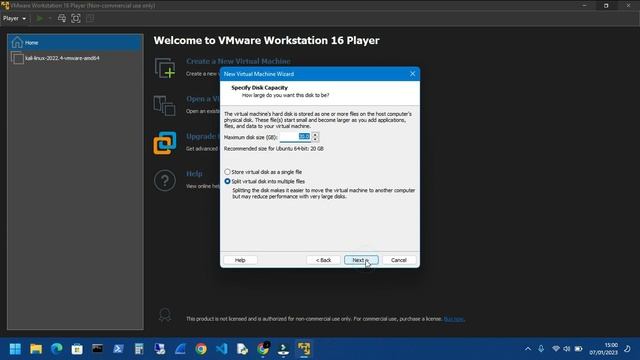
Task: Click the Help heading link
Action: click(194, 173)
